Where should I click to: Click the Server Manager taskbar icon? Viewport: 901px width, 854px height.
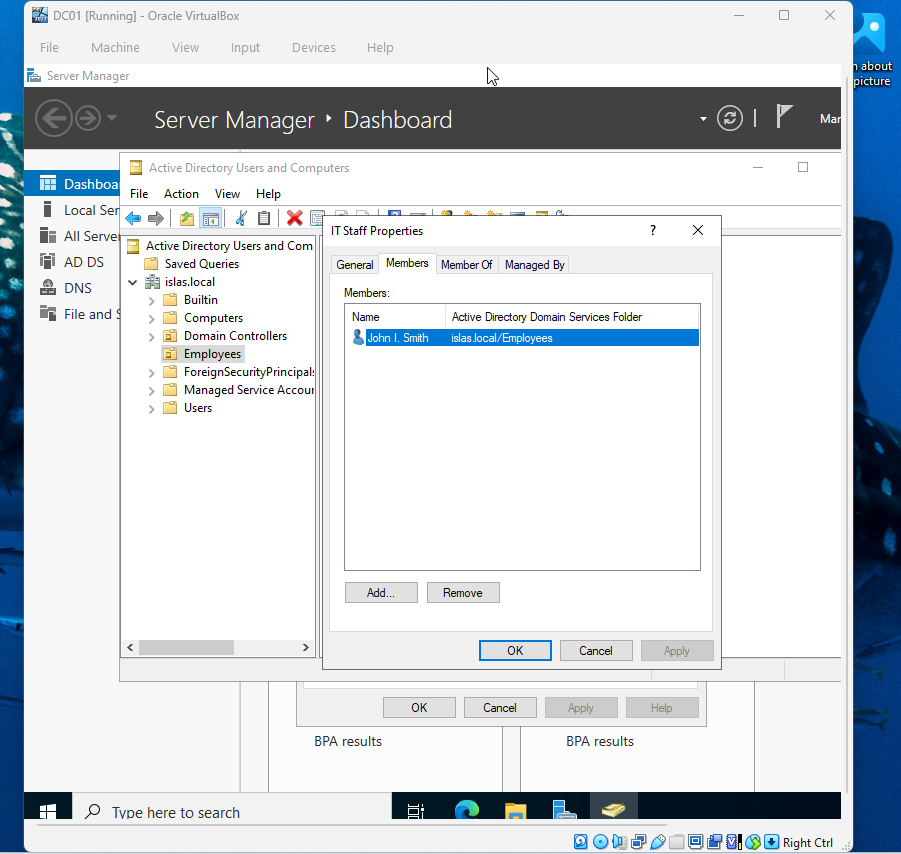pyautogui.click(x=564, y=809)
